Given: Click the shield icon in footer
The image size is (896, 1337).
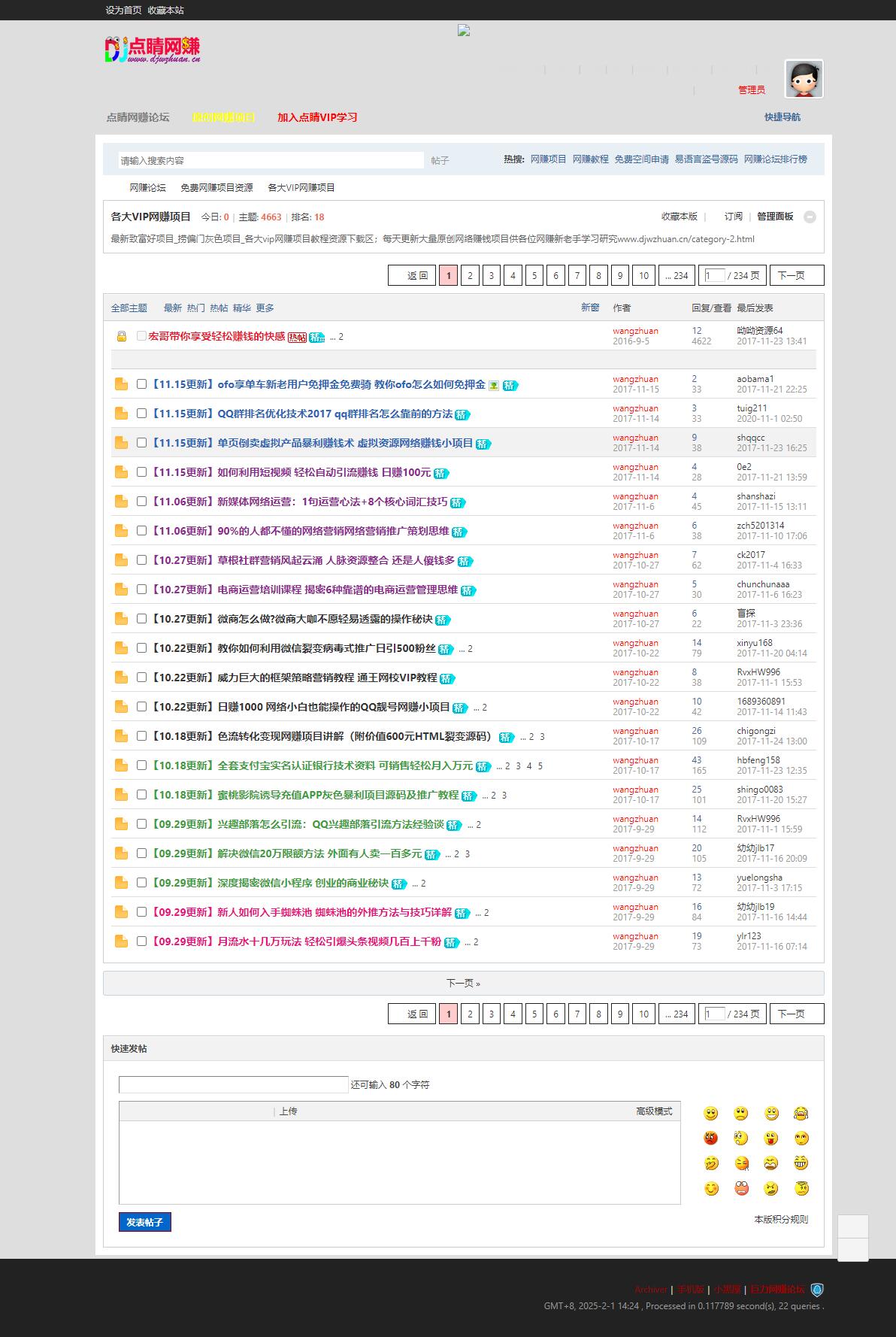Looking at the screenshot, I should 817,1290.
